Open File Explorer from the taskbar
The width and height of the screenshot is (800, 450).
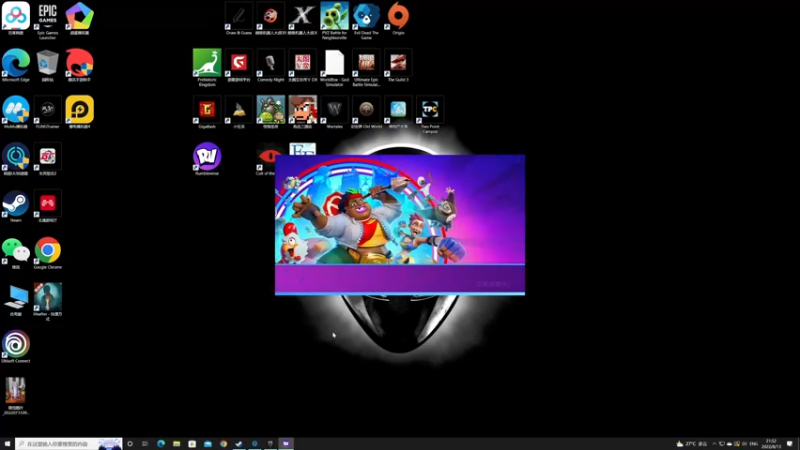point(177,443)
